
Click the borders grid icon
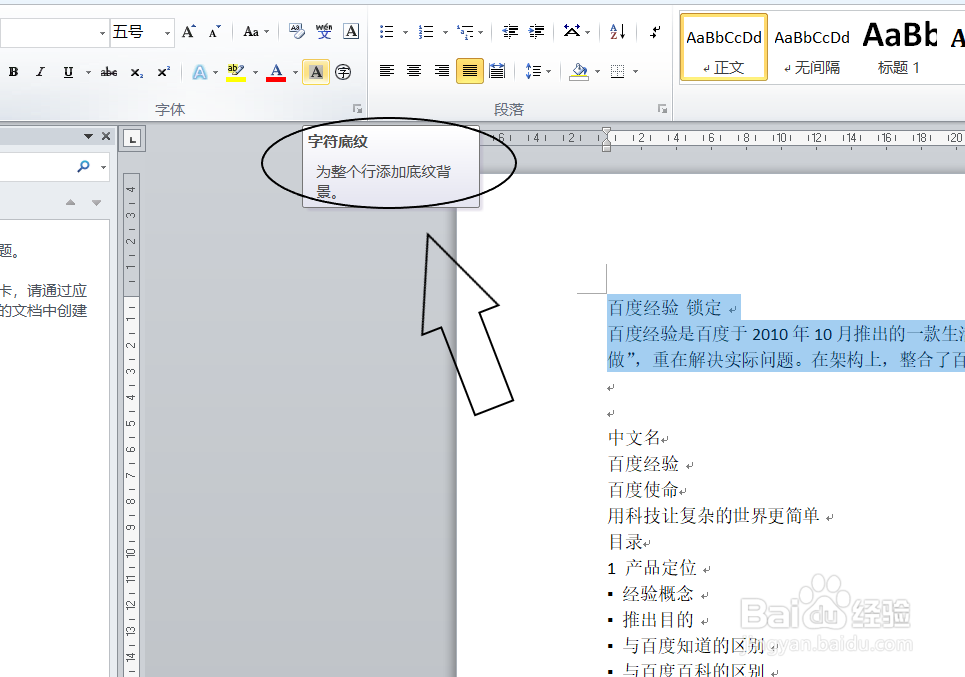617,71
